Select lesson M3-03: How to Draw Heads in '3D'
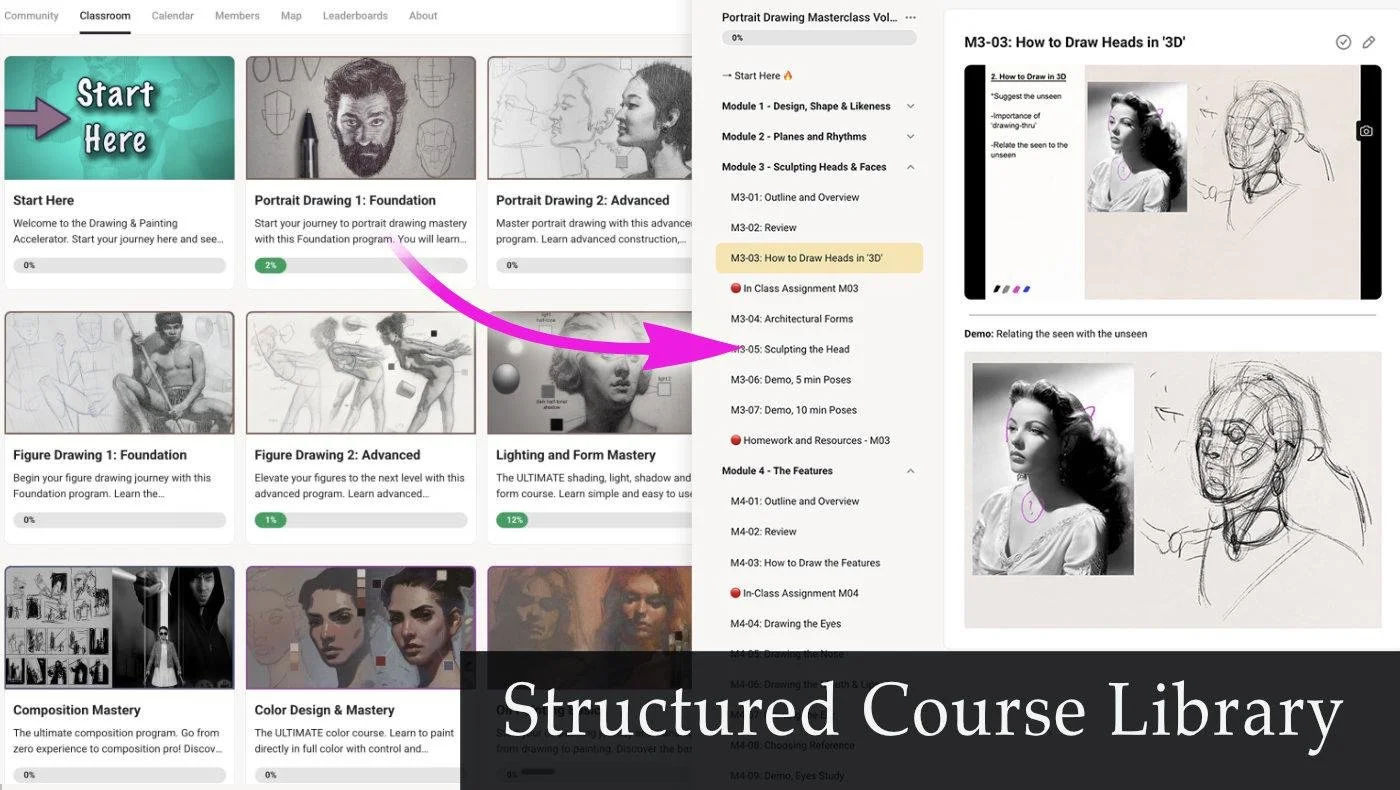The height and width of the screenshot is (790, 1400). pos(819,258)
